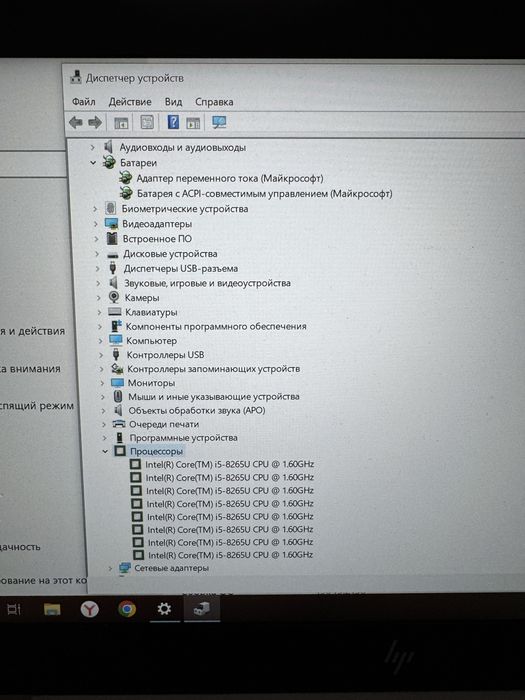Expand Биометрические устройства node

coord(95,208)
